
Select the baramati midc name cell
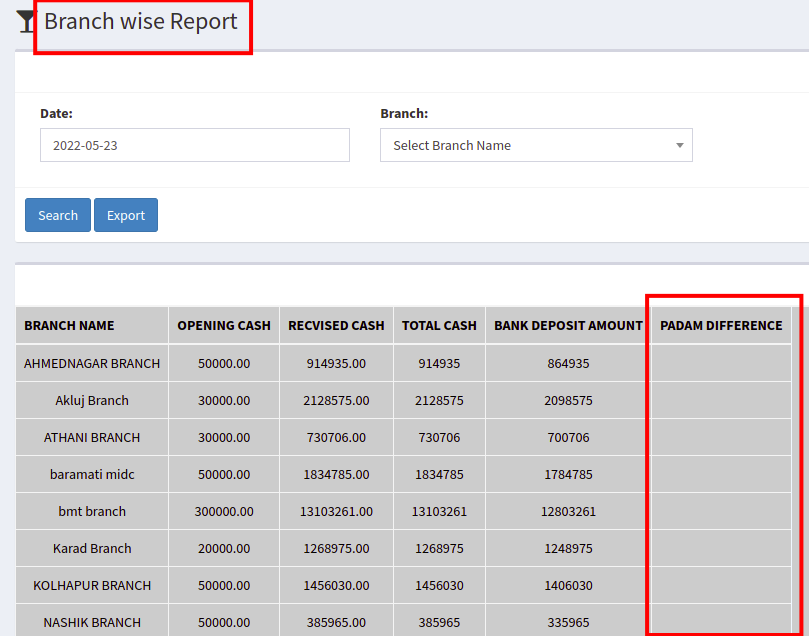[92, 475]
